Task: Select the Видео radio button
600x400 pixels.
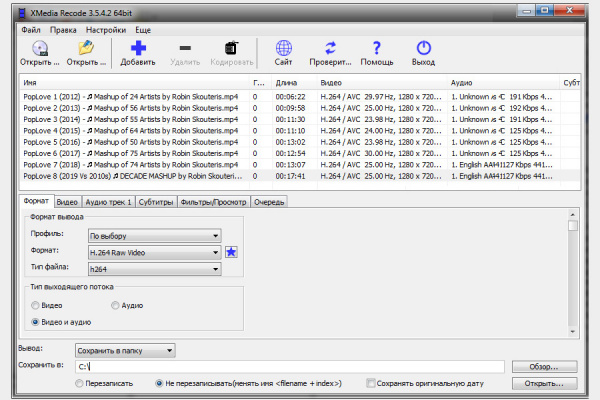Action: 35,305
